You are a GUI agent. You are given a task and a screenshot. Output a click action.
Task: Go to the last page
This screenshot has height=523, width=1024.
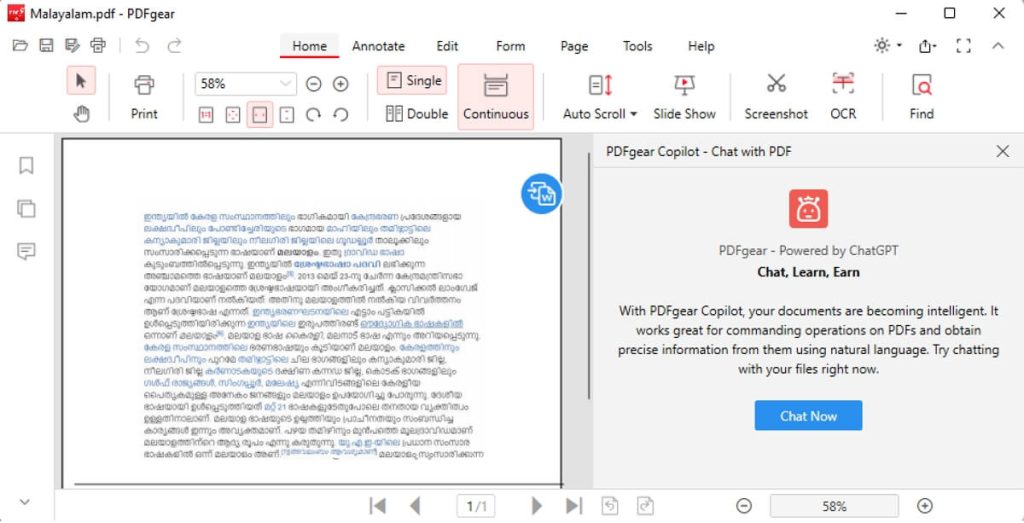(574, 506)
